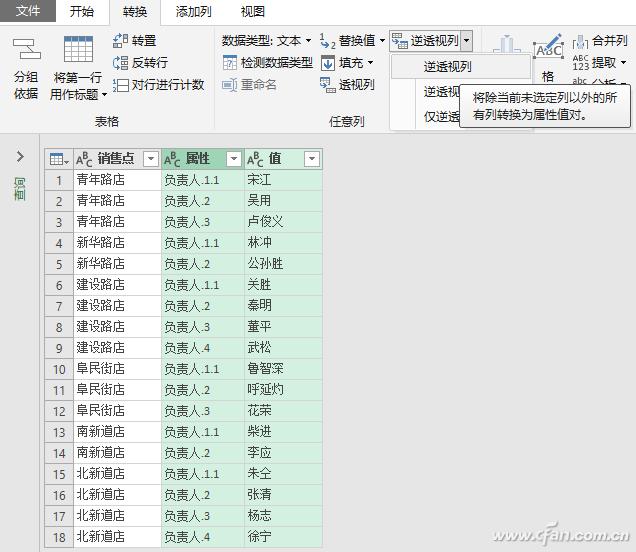Image resolution: width=636 pixels, height=552 pixels.
Task: Click the cell containing 宋江
Action: [x=284, y=180]
